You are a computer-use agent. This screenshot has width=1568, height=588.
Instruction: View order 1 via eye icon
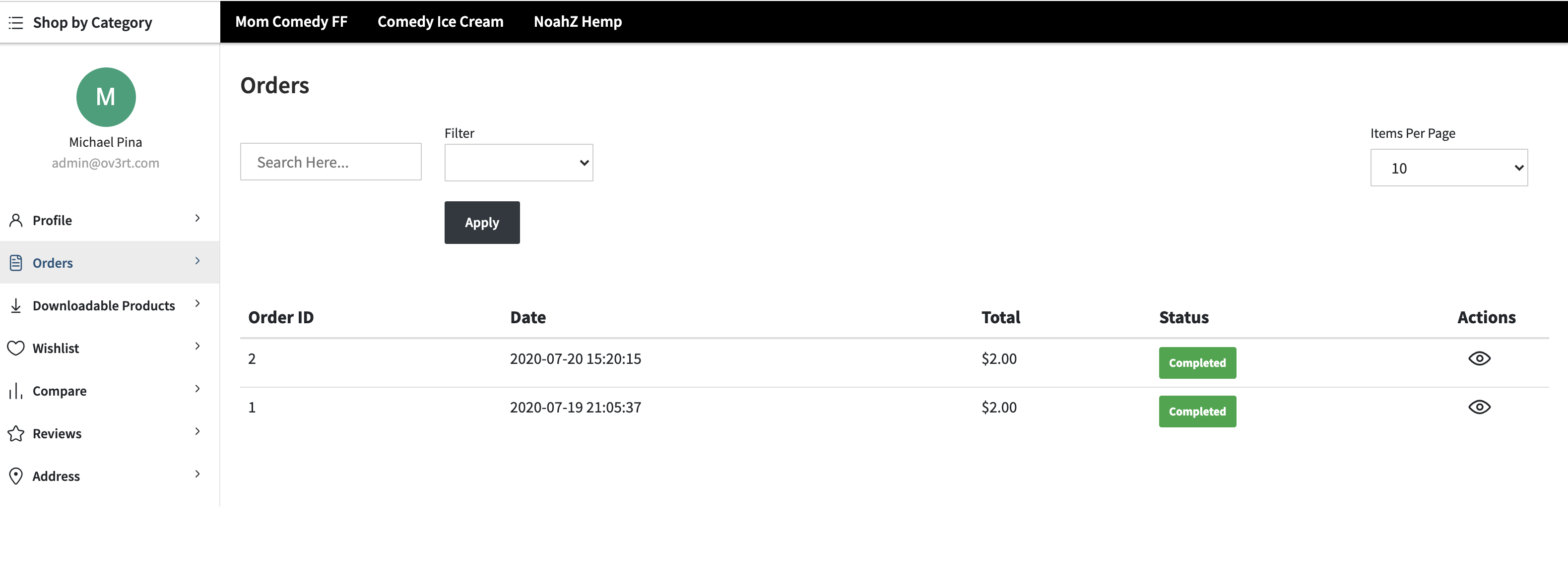click(x=1479, y=407)
